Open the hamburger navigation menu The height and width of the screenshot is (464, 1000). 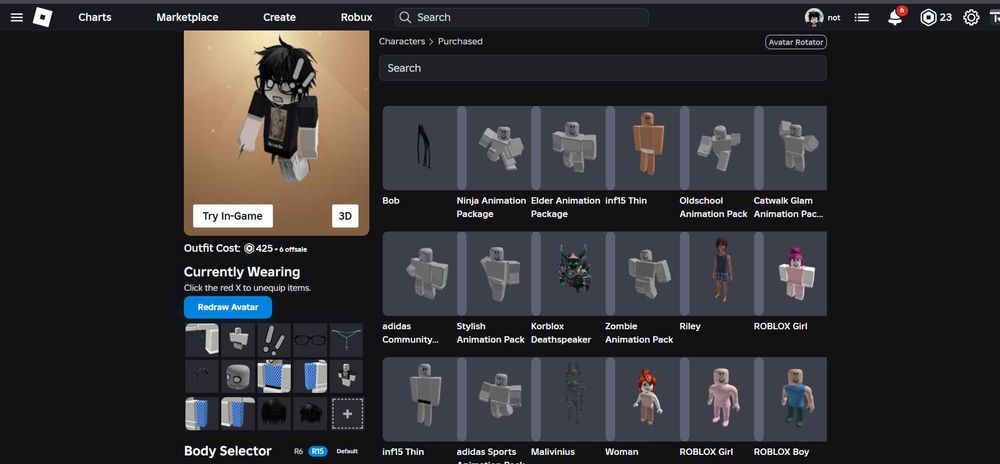pyautogui.click(x=17, y=17)
